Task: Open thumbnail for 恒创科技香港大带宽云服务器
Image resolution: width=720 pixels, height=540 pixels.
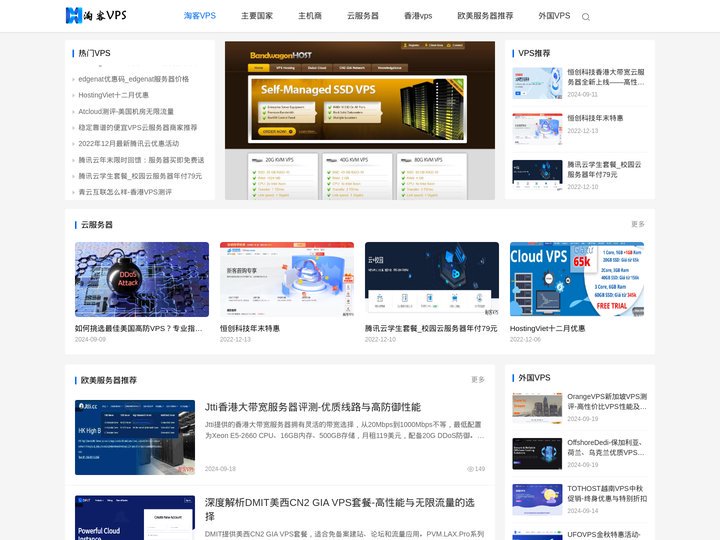Action: tap(537, 83)
